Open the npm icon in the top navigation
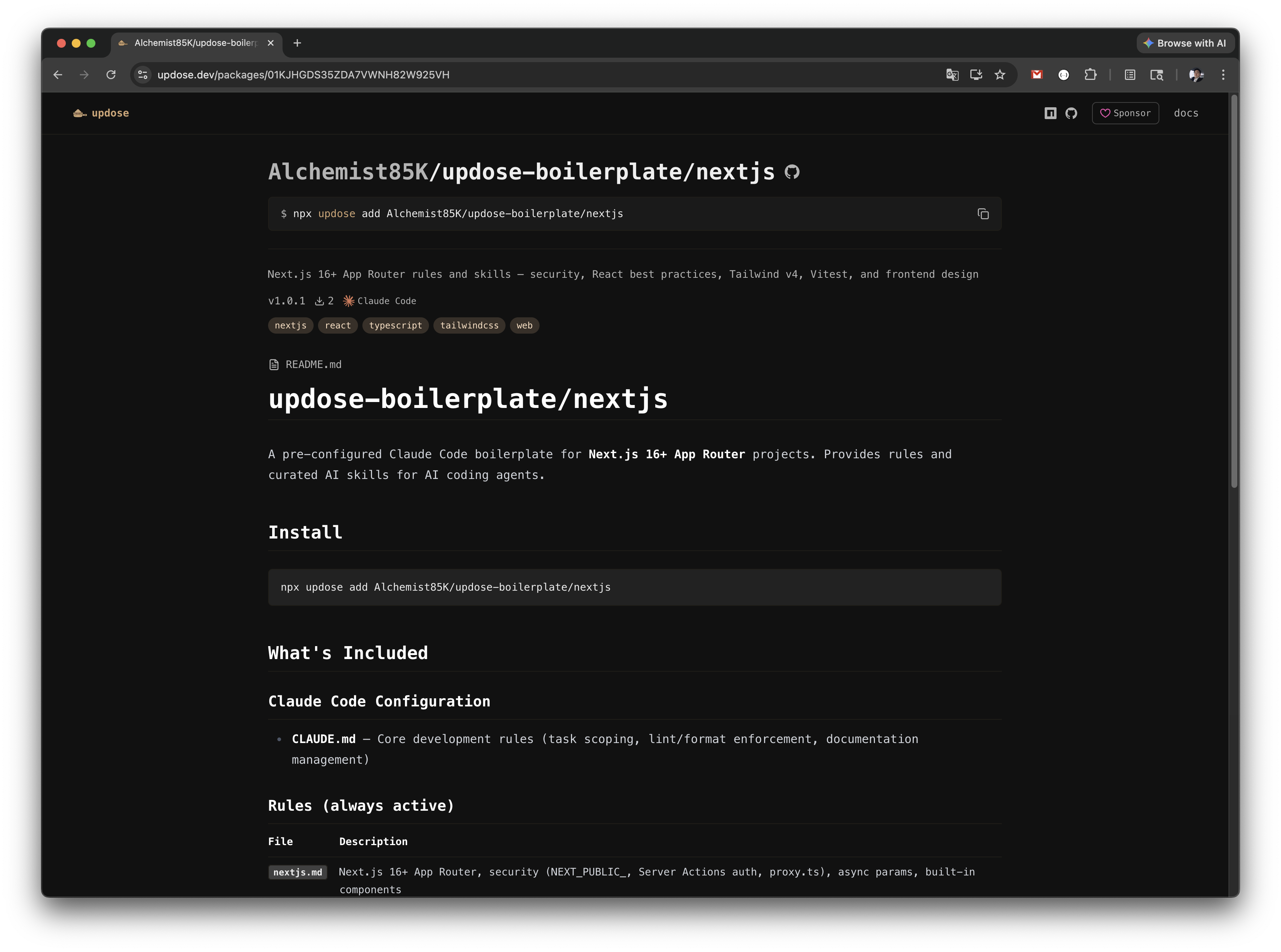 (1050, 113)
